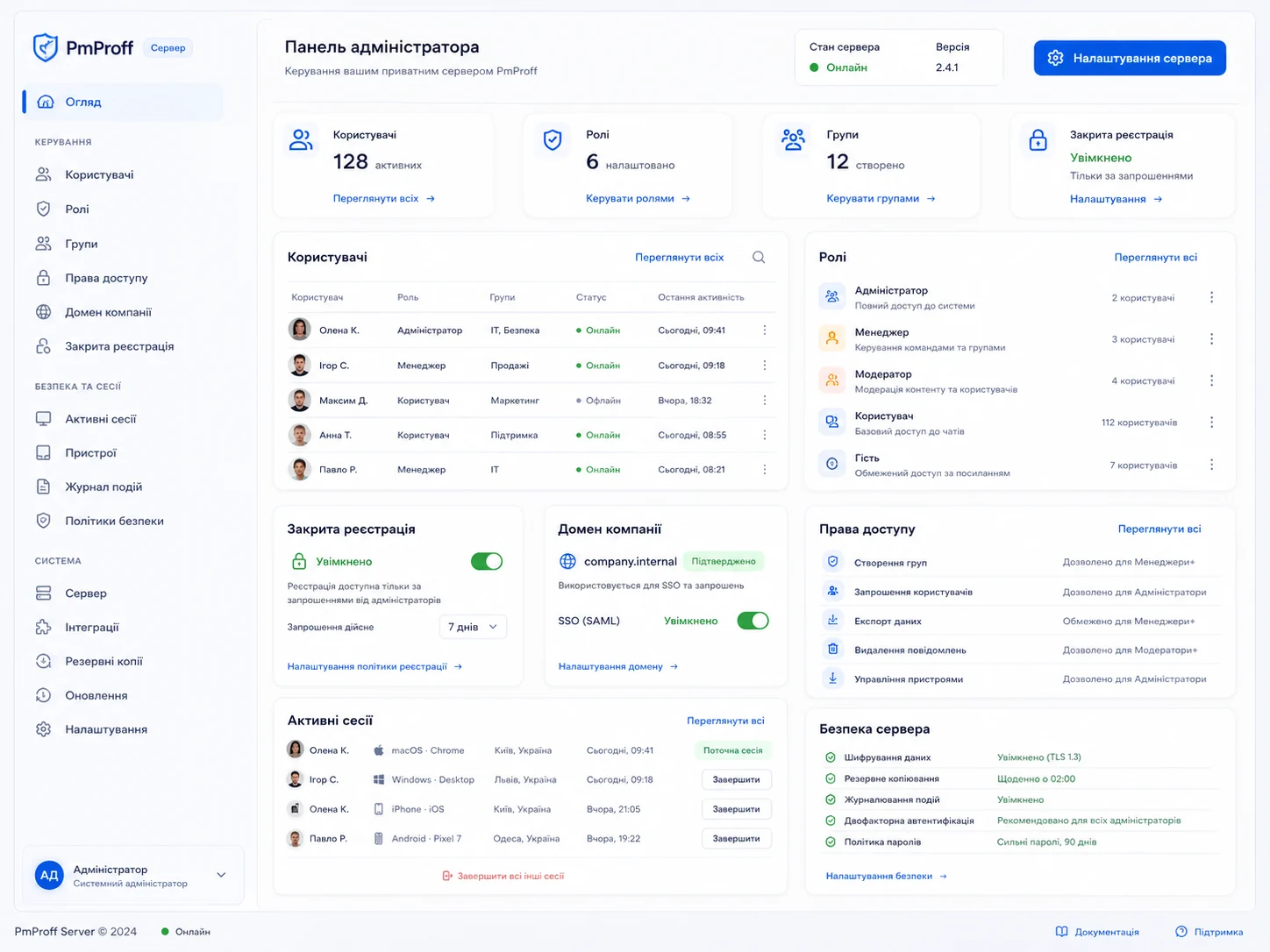Image resolution: width=1270 pixels, height=952 pixels.
Task: Open Керувати групами link
Action: (881, 198)
